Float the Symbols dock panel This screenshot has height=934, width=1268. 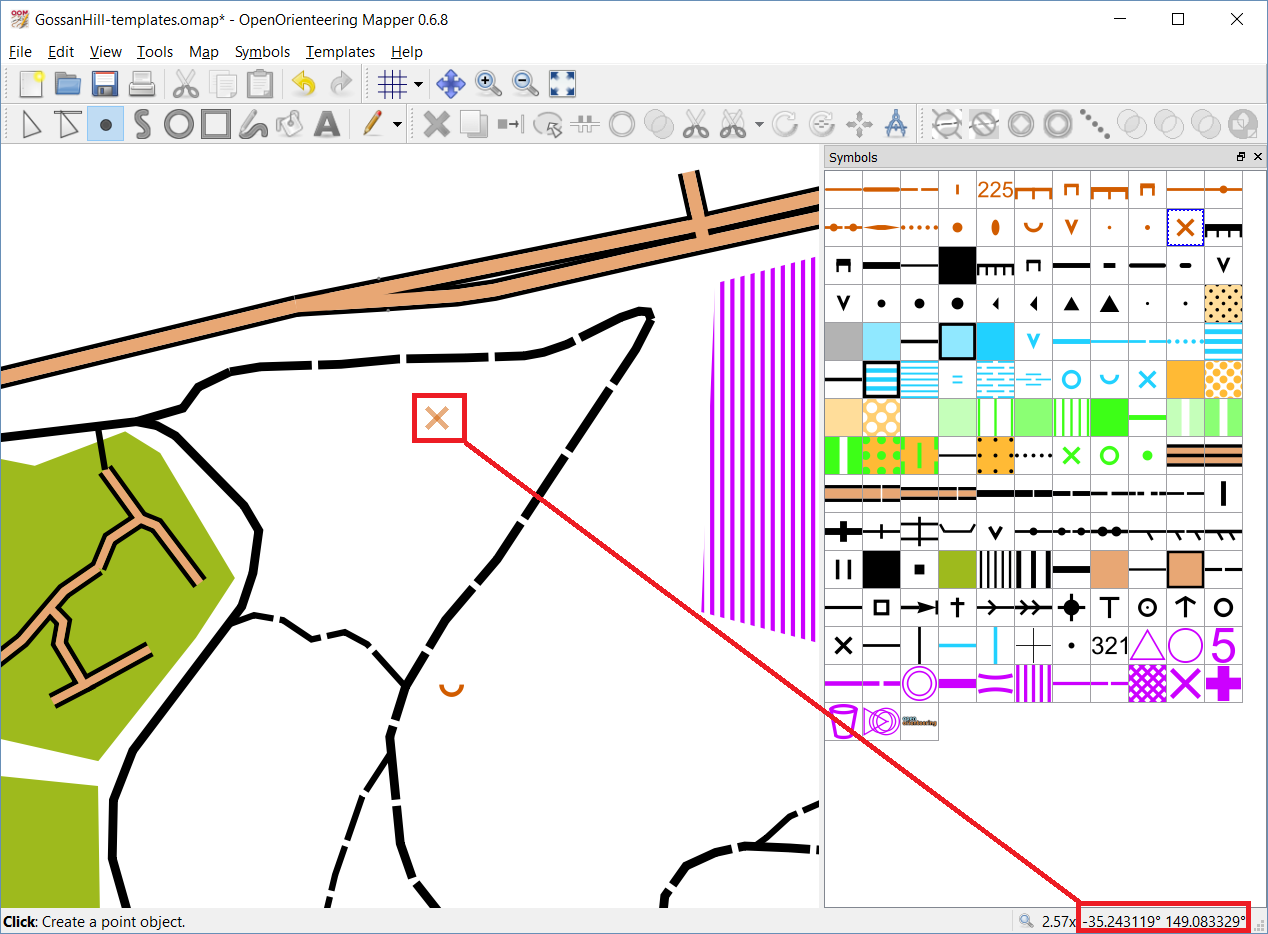(1241, 157)
